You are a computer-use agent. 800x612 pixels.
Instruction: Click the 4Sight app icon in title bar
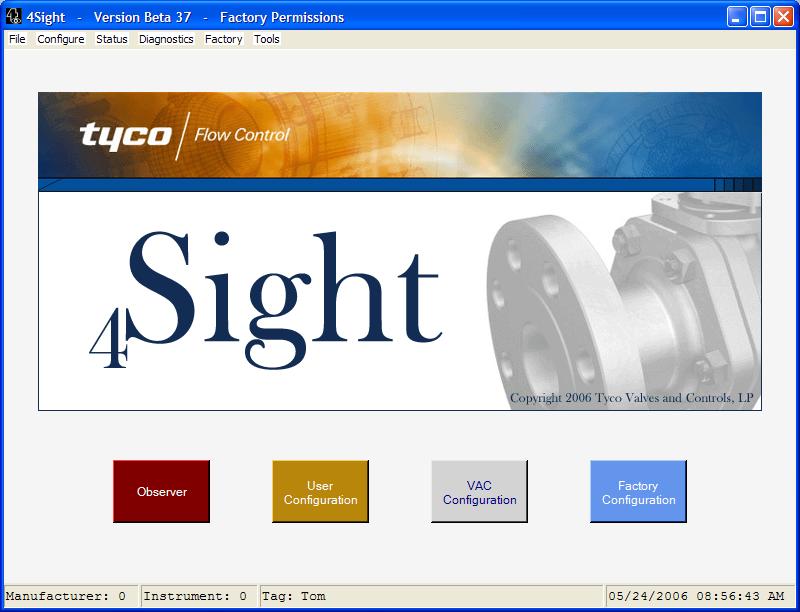click(14, 17)
